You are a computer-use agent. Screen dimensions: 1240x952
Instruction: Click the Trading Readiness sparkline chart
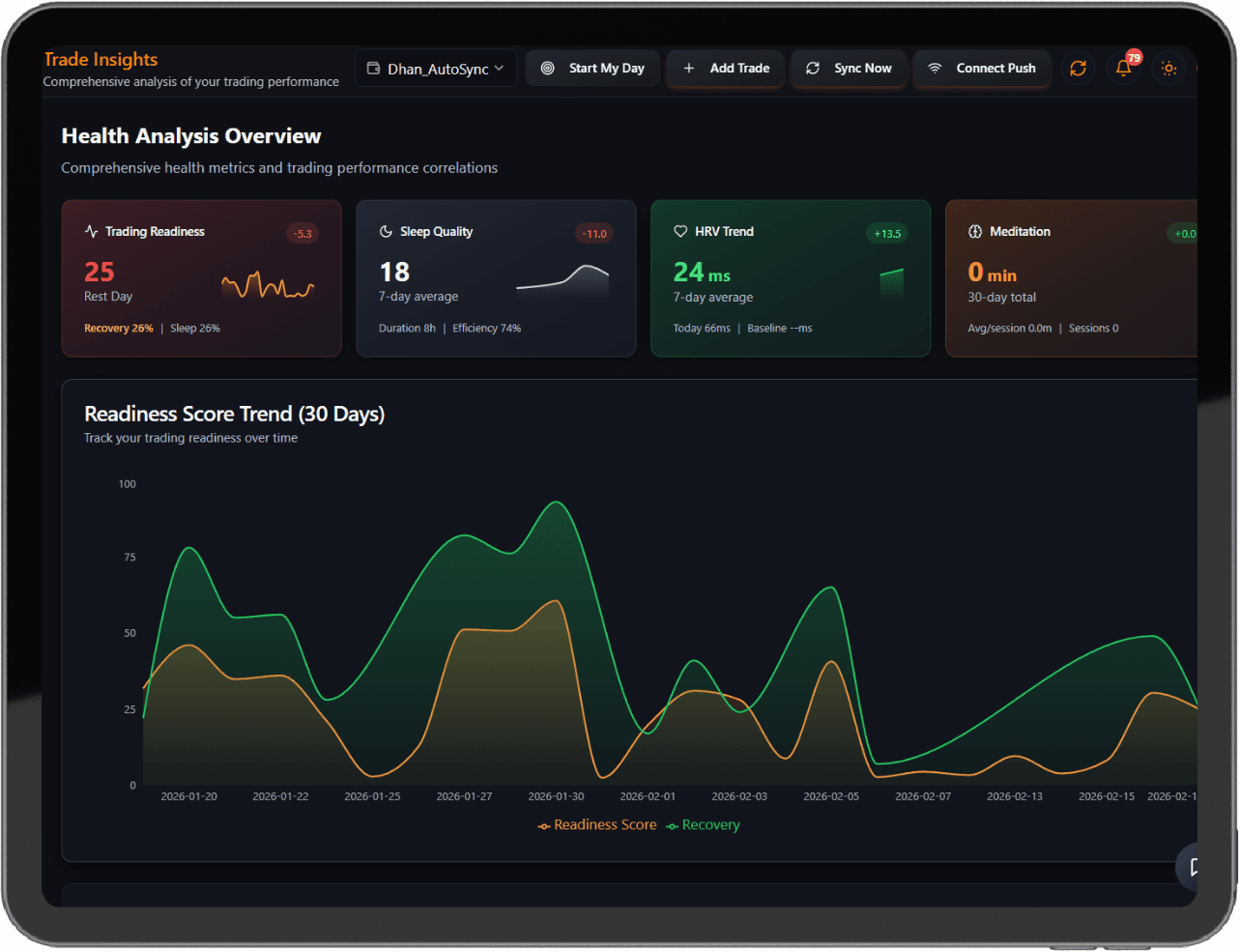[x=268, y=285]
